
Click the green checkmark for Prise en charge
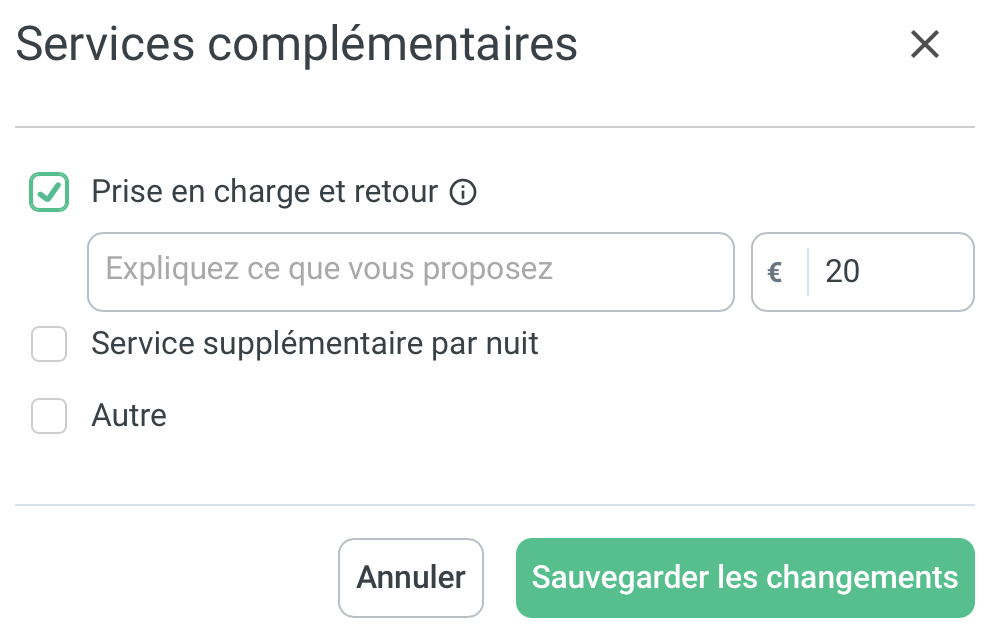[49, 192]
